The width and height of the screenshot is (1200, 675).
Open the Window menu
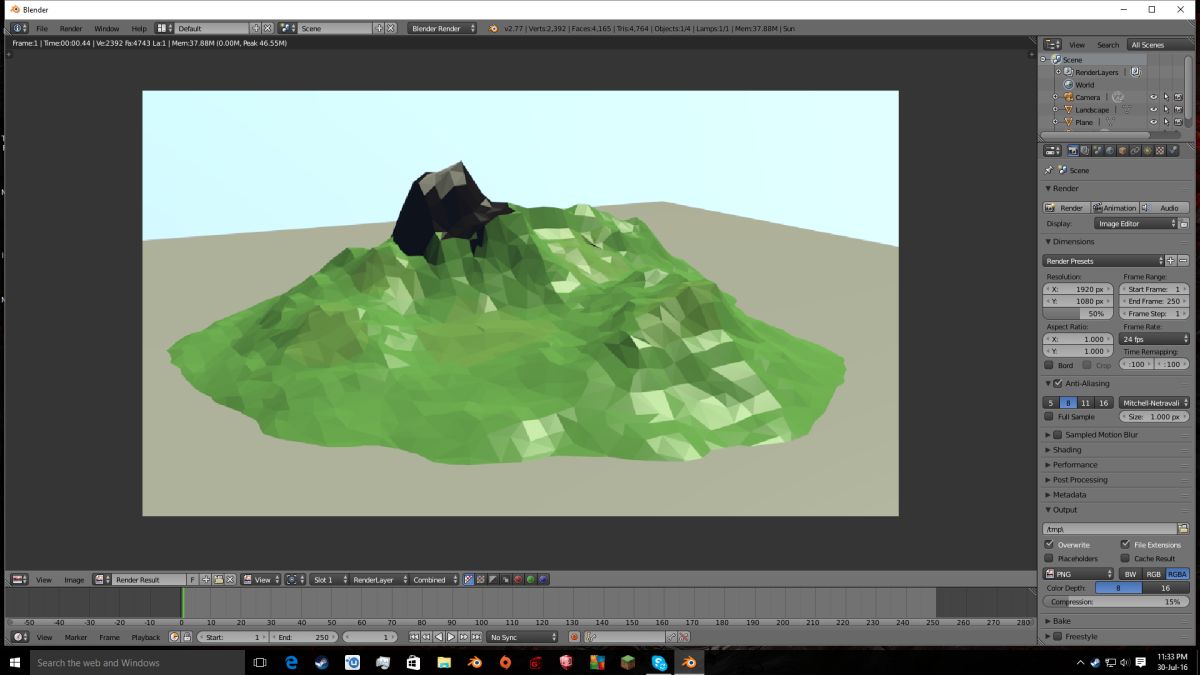tap(106, 28)
